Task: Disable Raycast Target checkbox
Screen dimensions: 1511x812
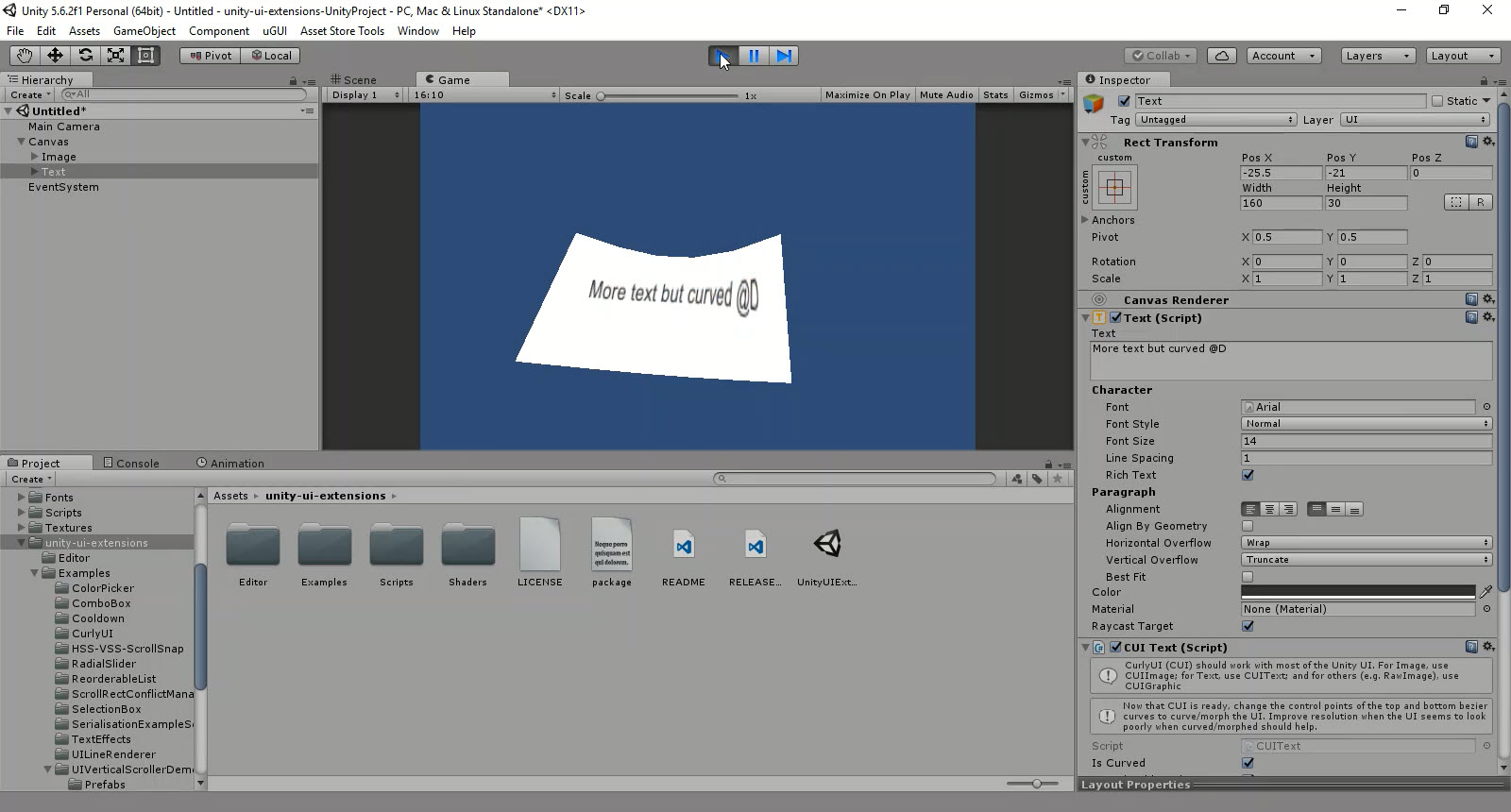Action: coord(1248,626)
